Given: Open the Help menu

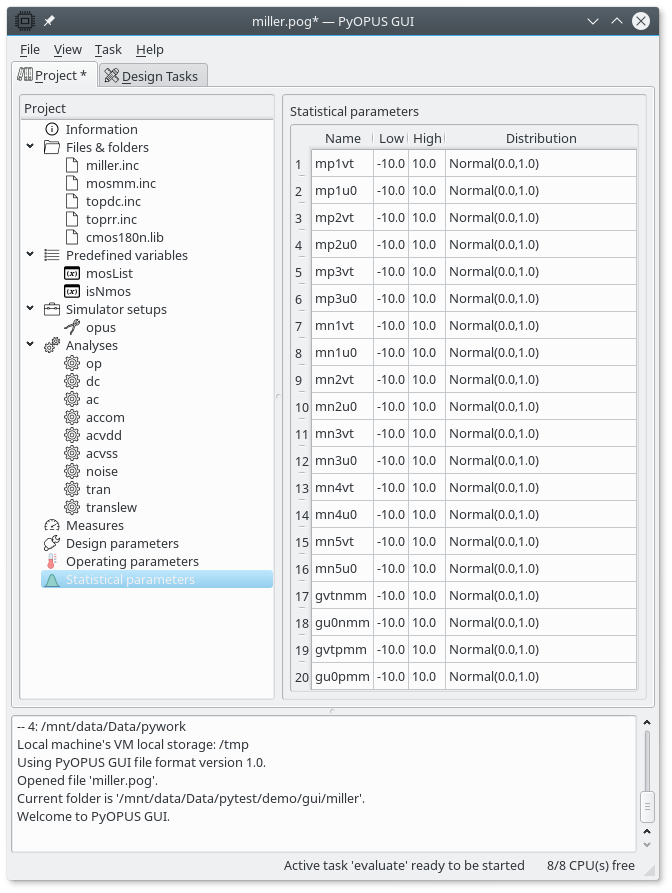Looking at the screenshot, I should pos(150,50).
